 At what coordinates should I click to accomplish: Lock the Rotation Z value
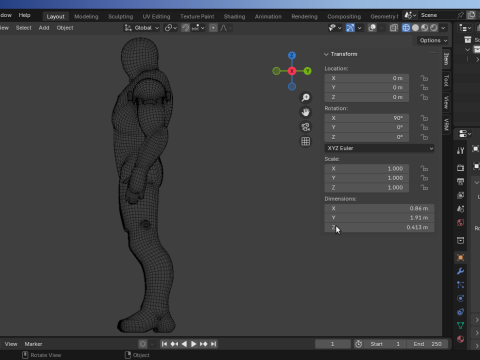(424, 137)
